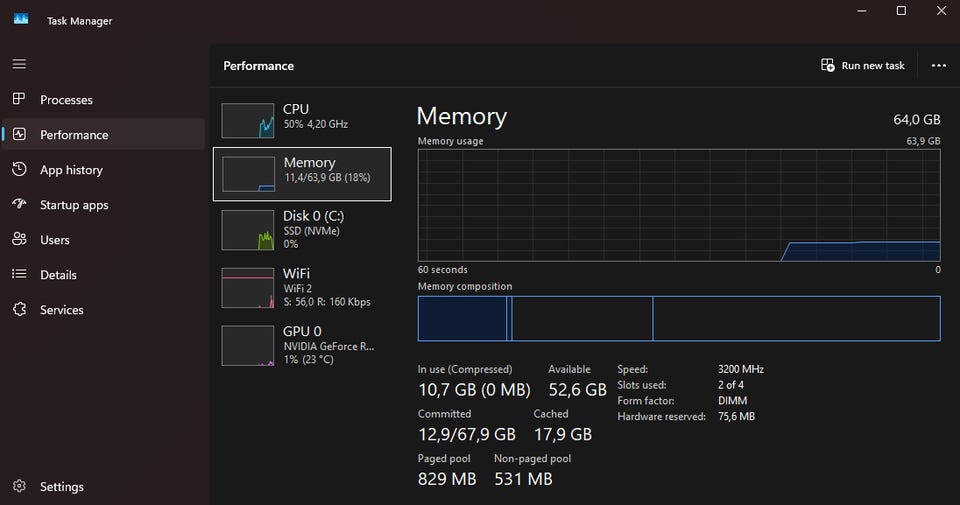Select the Memory resource entry
This screenshot has width=960, height=505.
tap(302, 174)
